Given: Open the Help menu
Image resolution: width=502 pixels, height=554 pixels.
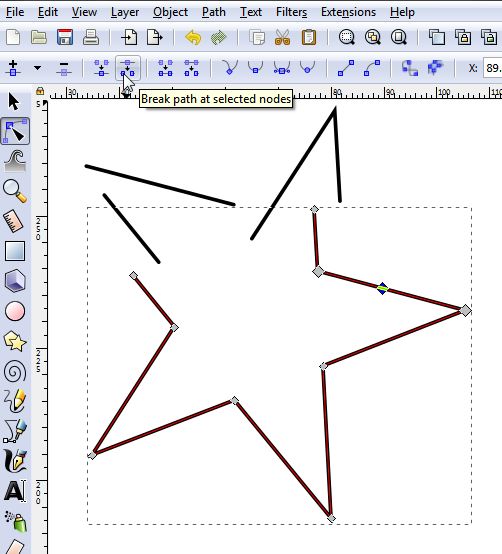Looking at the screenshot, I should pyautogui.click(x=402, y=12).
